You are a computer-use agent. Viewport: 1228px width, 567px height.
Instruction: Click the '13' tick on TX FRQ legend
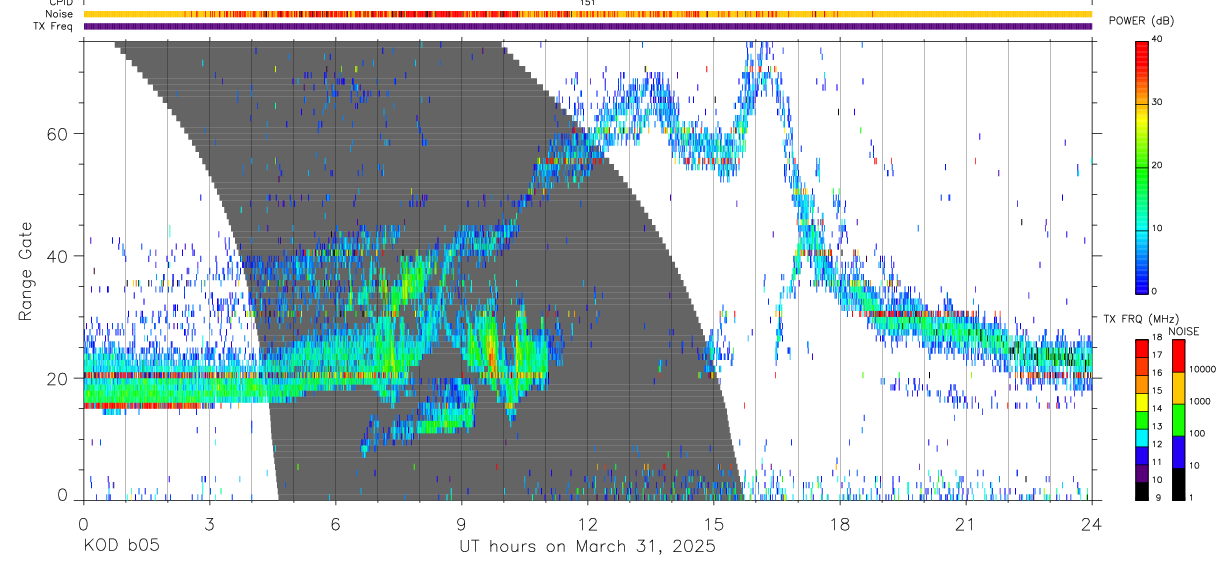click(x=1157, y=426)
